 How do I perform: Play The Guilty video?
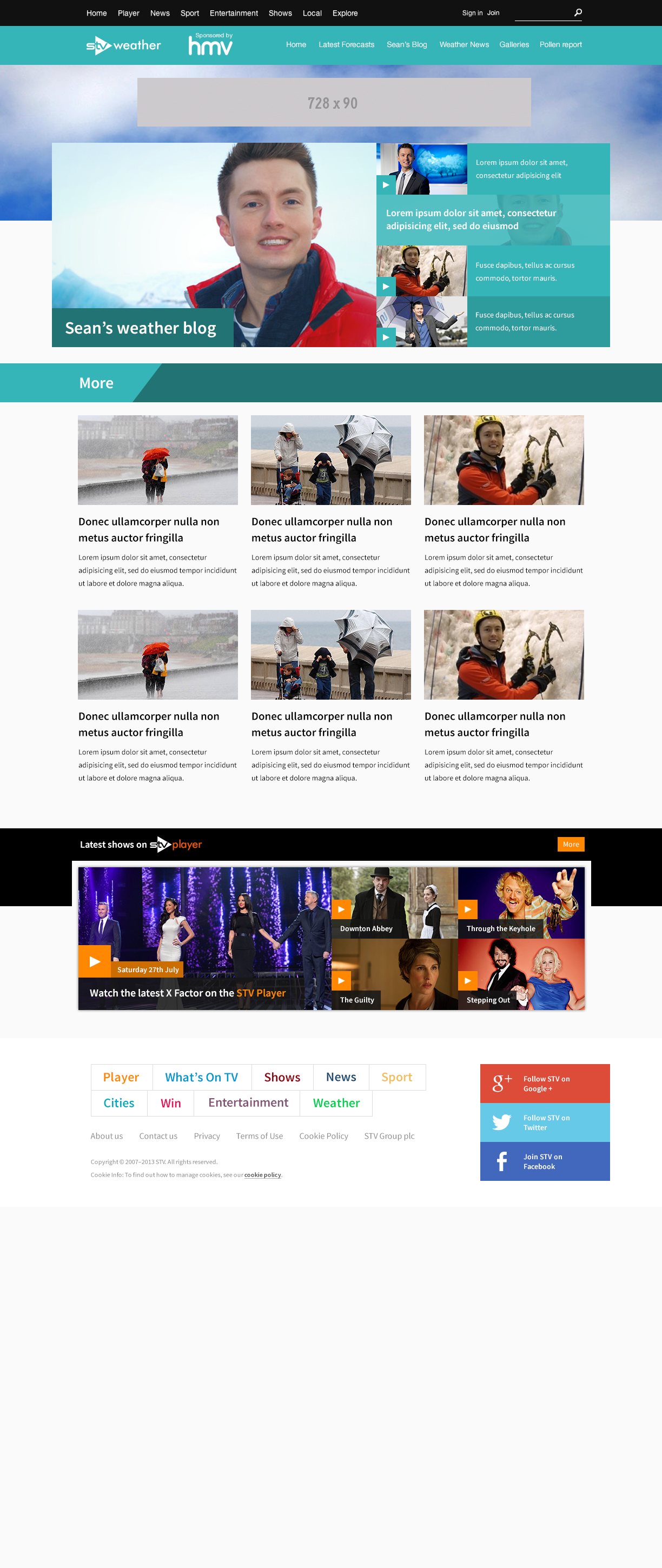341,981
